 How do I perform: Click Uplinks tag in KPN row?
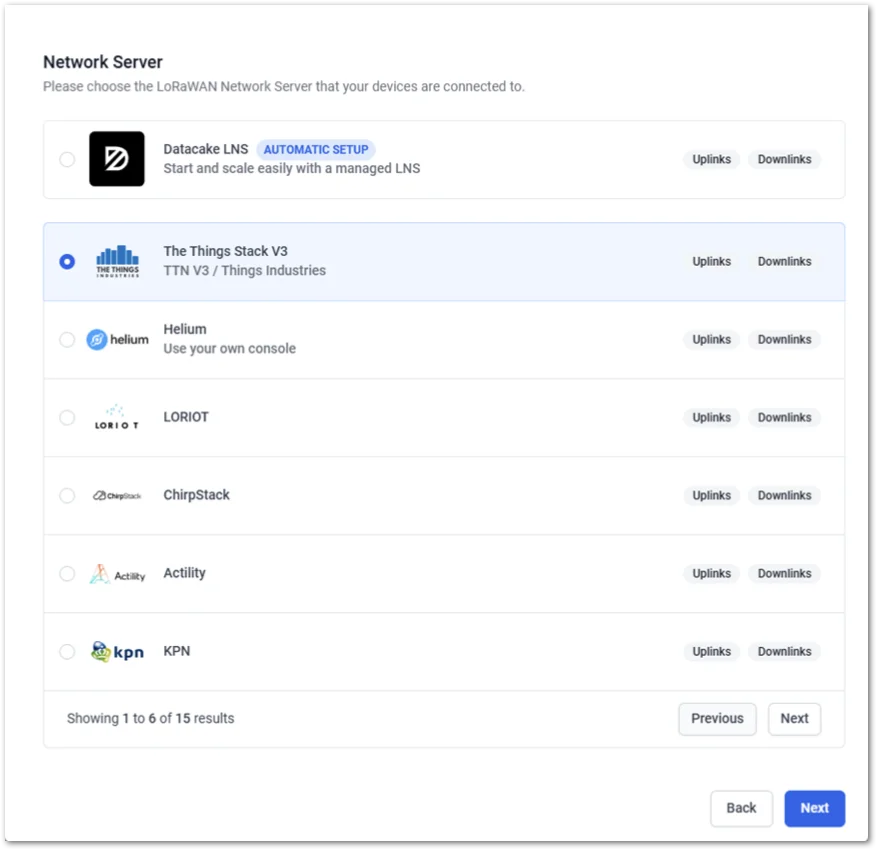(x=711, y=651)
